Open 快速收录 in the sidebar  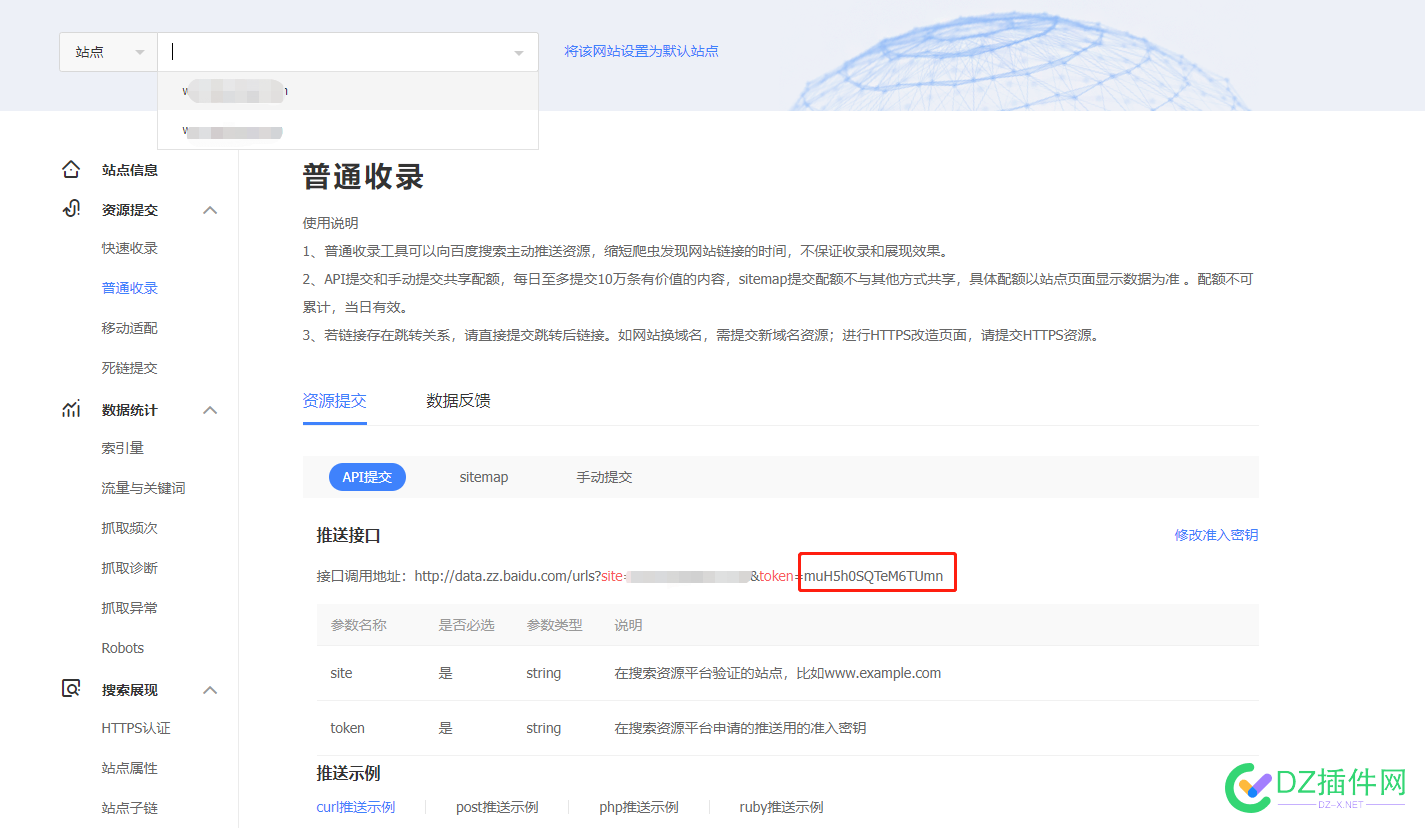pyautogui.click(x=130, y=248)
